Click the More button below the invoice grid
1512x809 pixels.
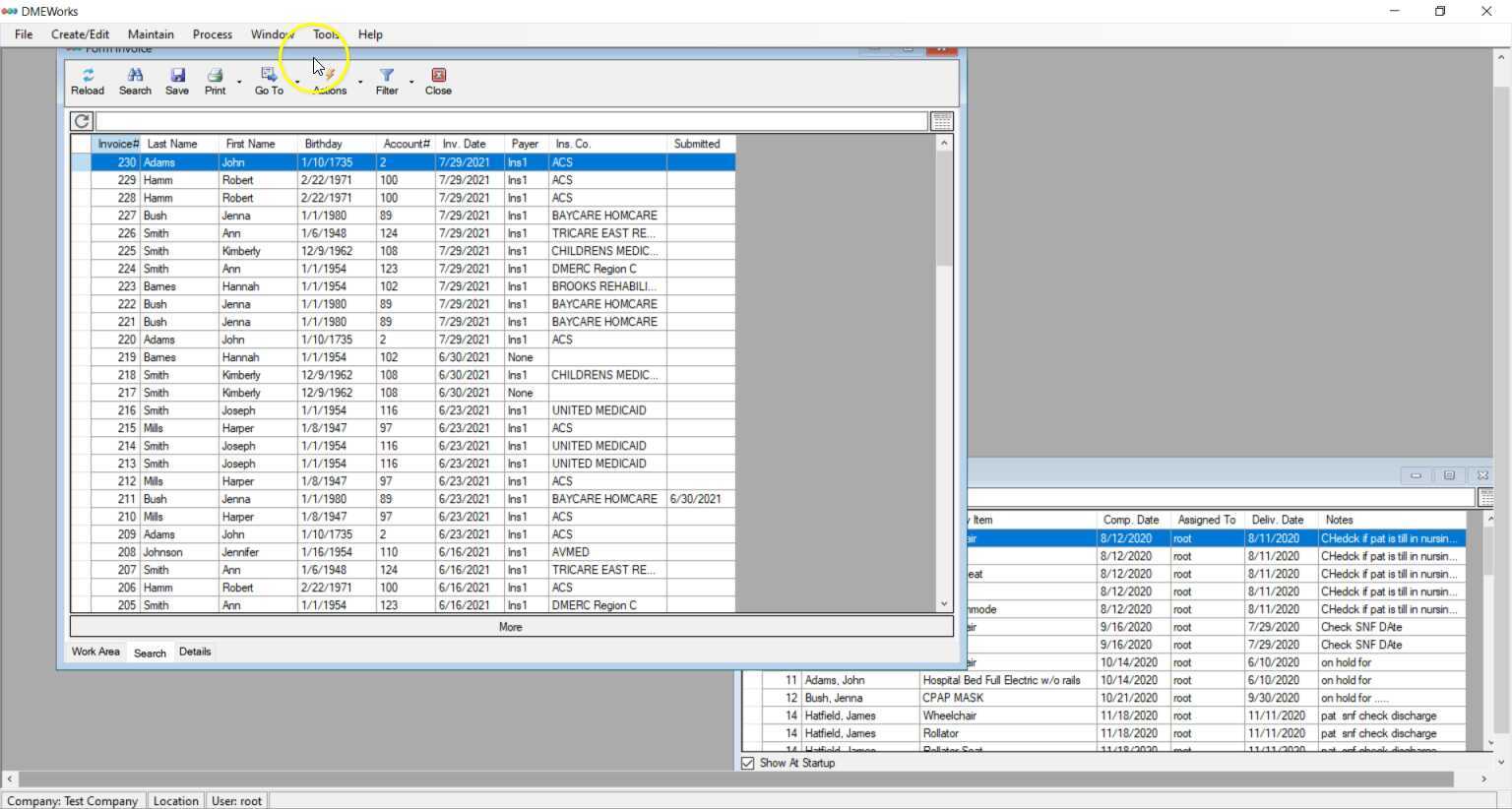coord(511,627)
